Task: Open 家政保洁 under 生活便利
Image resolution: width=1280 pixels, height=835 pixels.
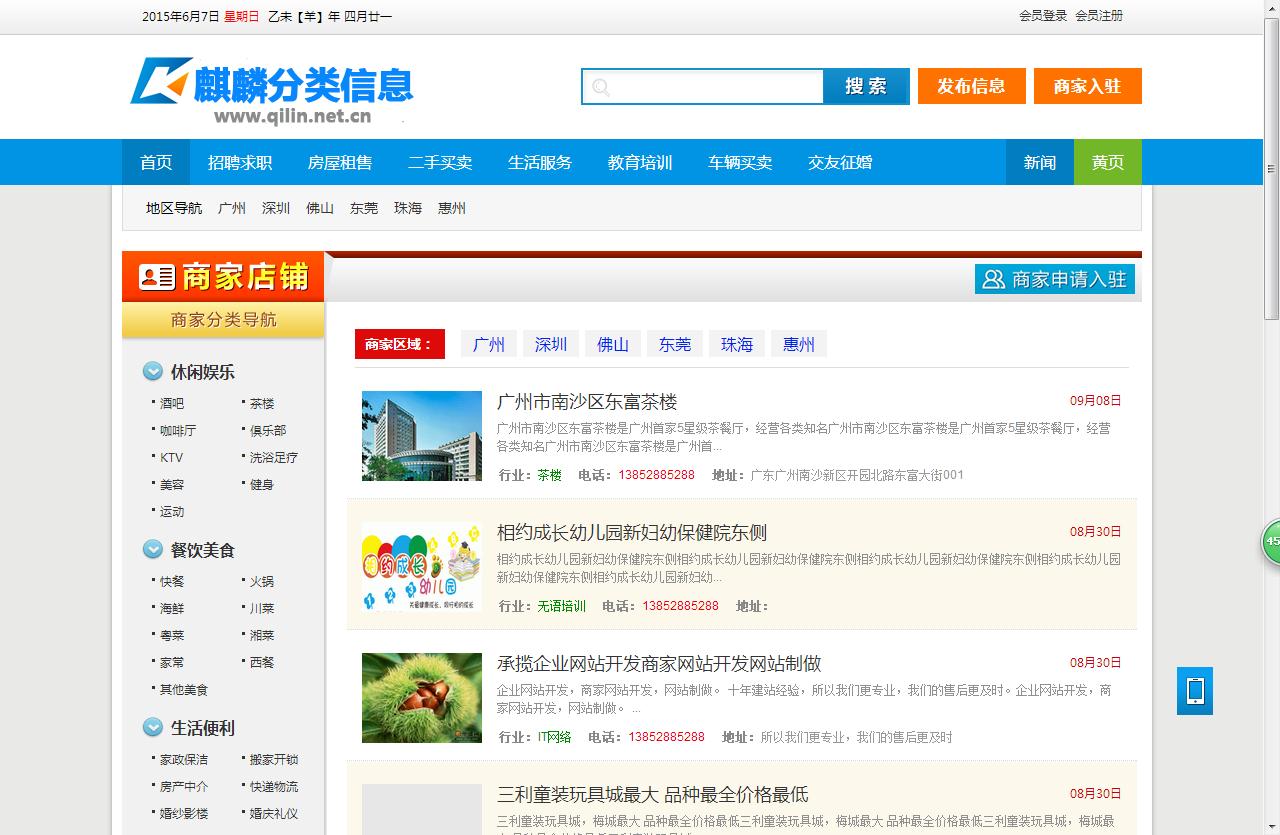Action: click(184, 760)
